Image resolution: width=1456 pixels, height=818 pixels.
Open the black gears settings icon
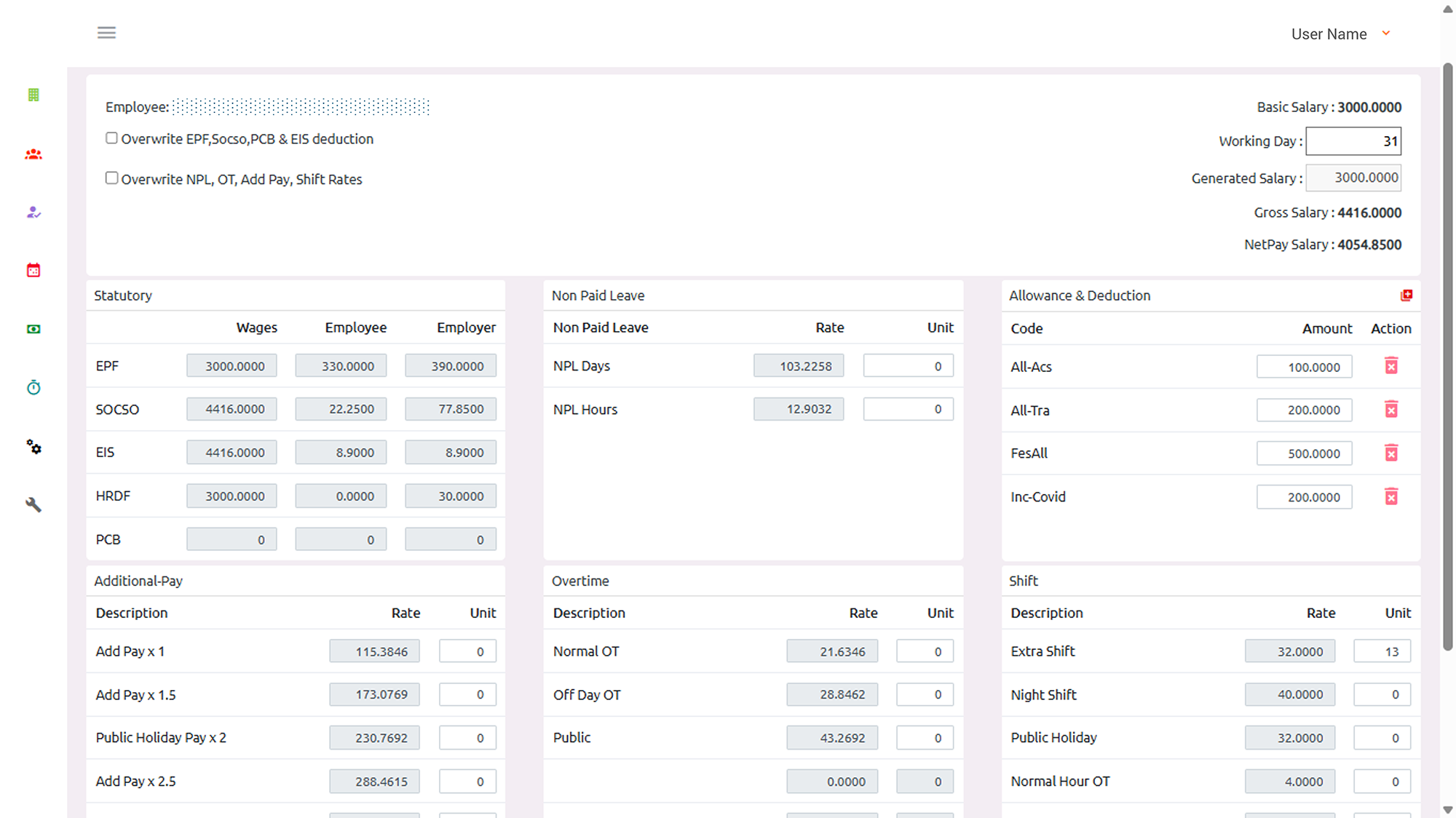click(33, 446)
